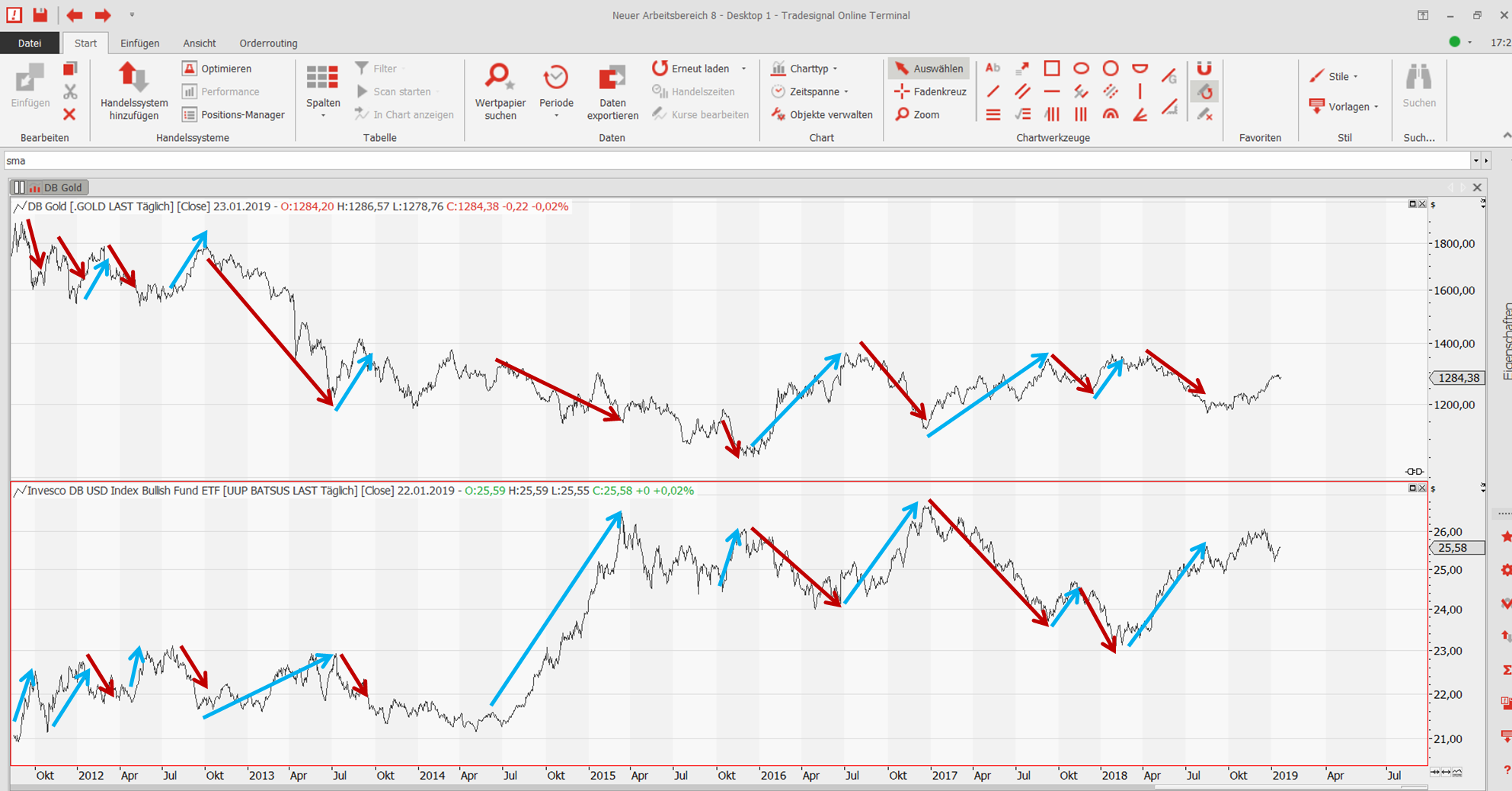Expand the Vorlagen dropdown
This screenshot has height=791, width=1512.
click(x=1347, y=107)
